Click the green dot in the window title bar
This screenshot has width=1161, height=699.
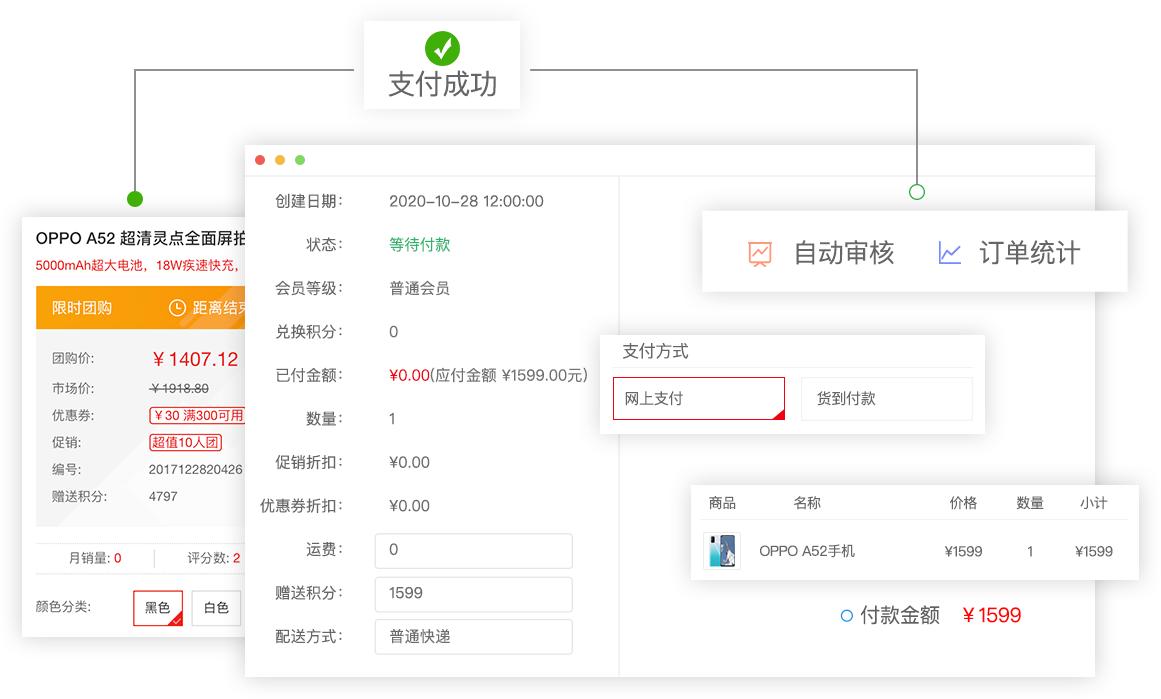tap(300, 159)
